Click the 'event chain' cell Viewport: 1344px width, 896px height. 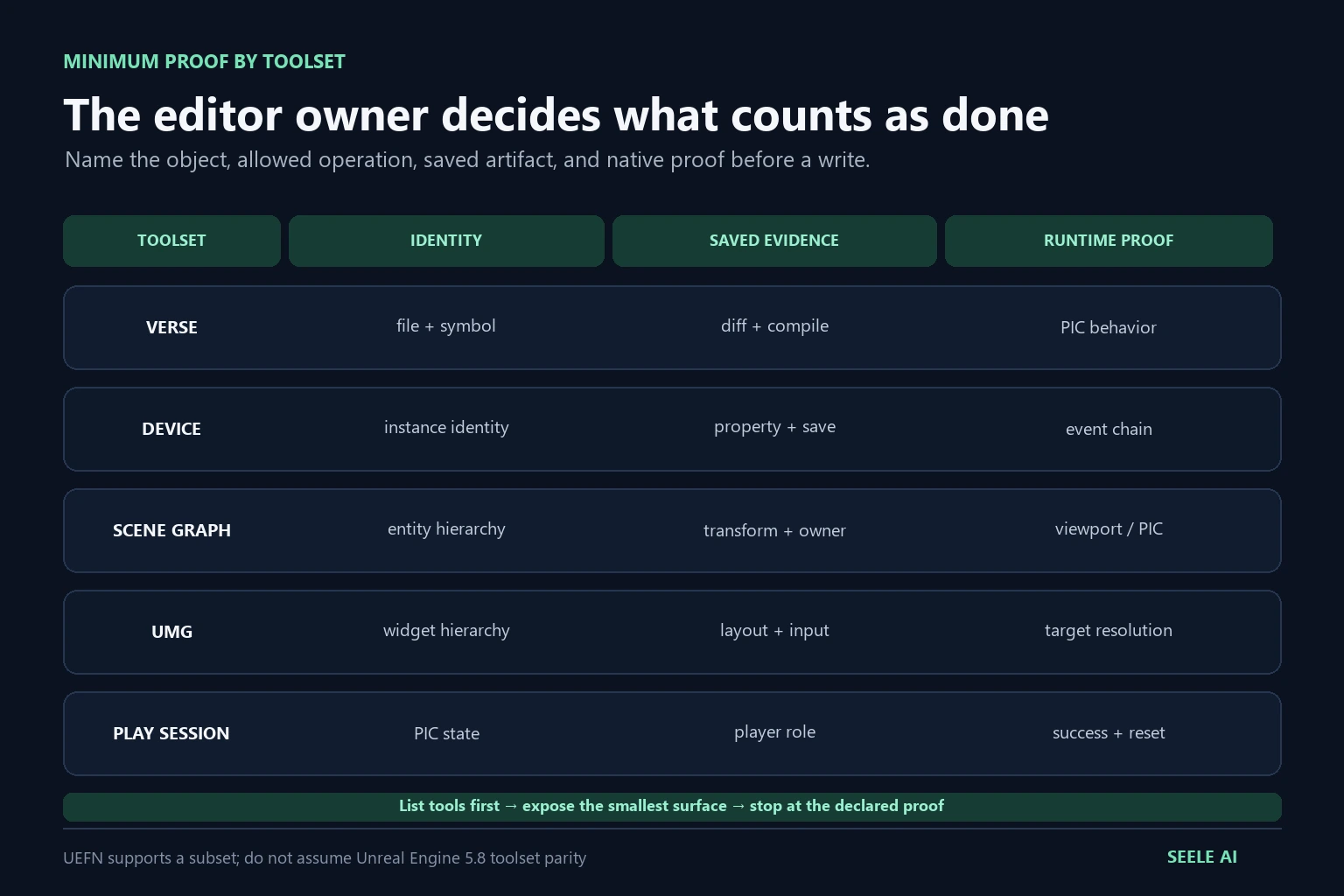pyautogui.click(x=1109, y=429)
